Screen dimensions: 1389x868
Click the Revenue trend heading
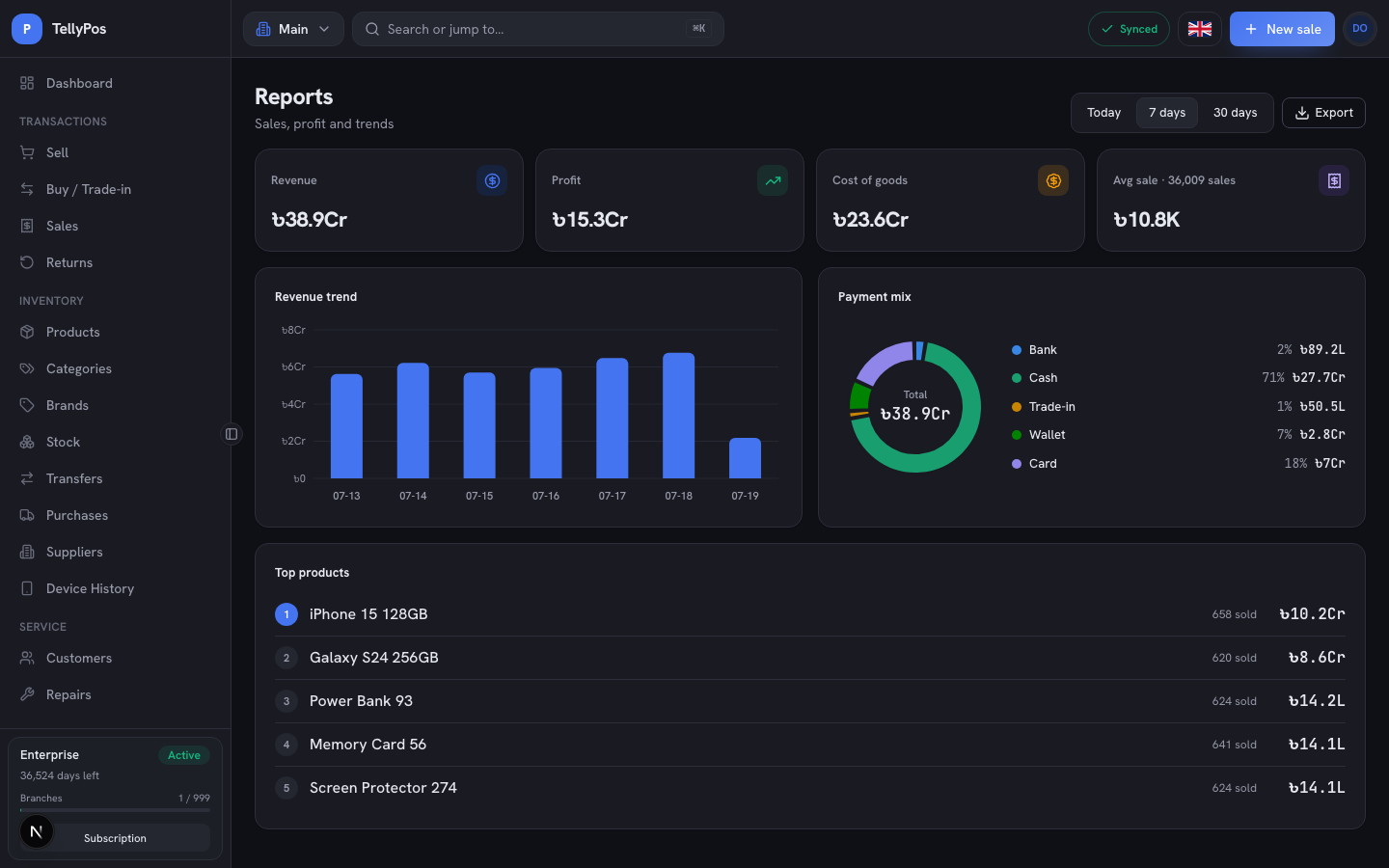click(315, 297)
